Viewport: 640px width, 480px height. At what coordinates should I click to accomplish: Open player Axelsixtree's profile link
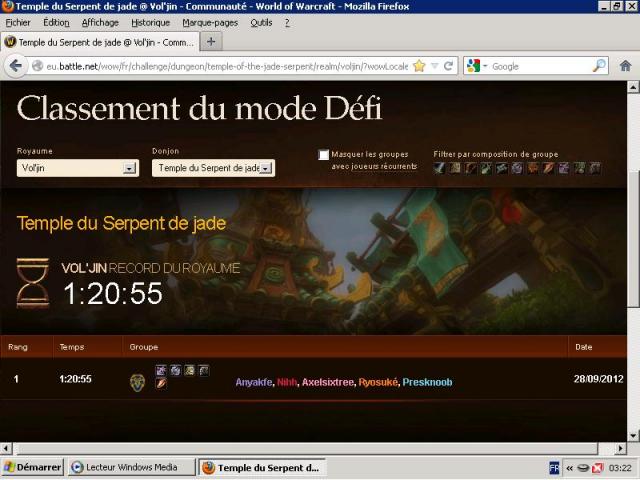[x=328, y=382]
